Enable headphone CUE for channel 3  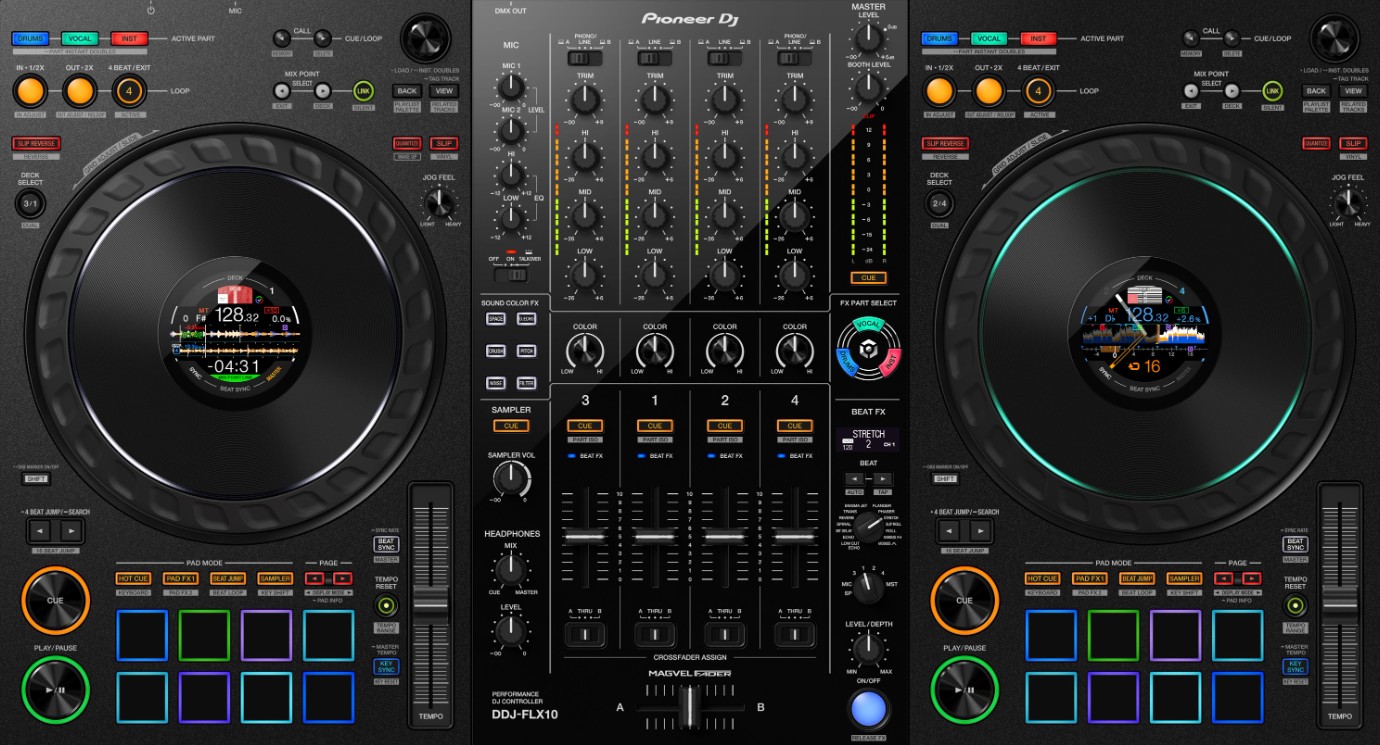pyautogui.click(x=585, y=426)
